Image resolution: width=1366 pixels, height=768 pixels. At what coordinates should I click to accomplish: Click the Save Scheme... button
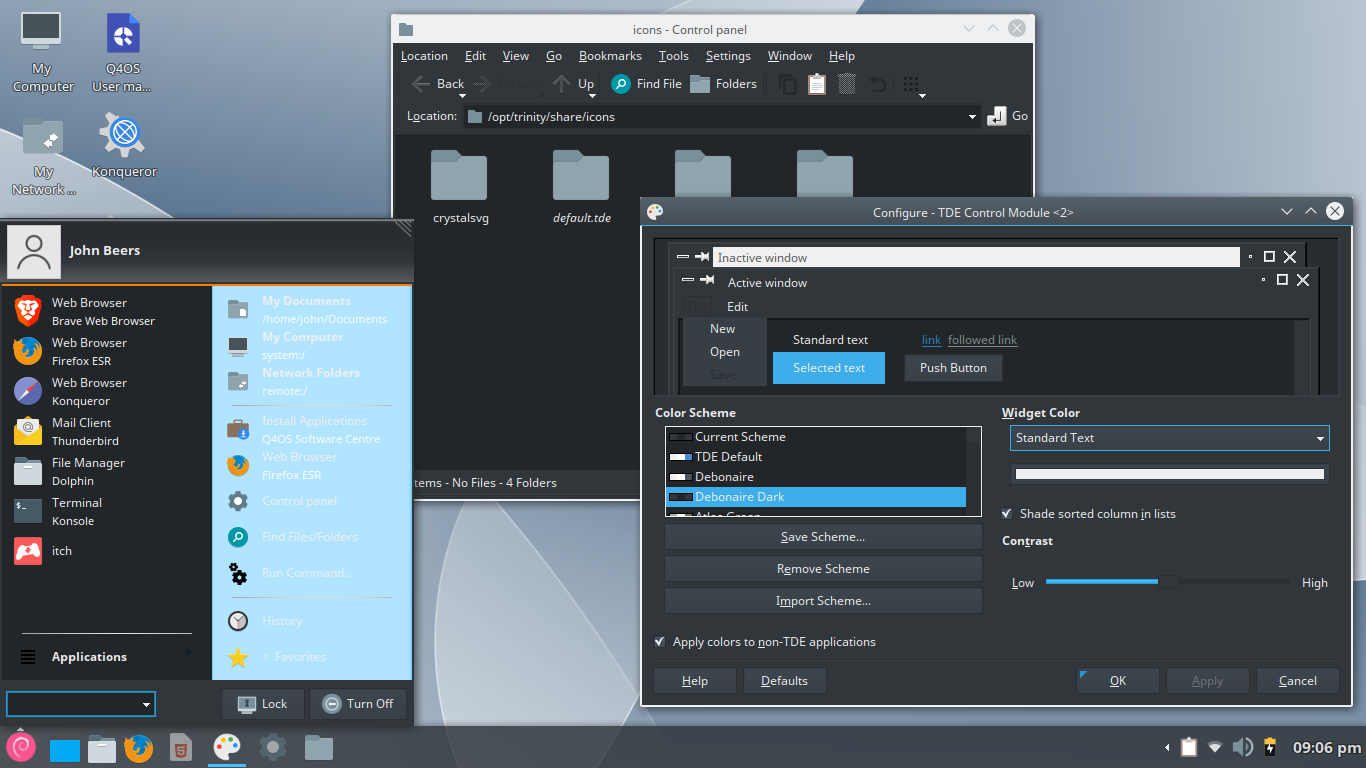point(823,537)
